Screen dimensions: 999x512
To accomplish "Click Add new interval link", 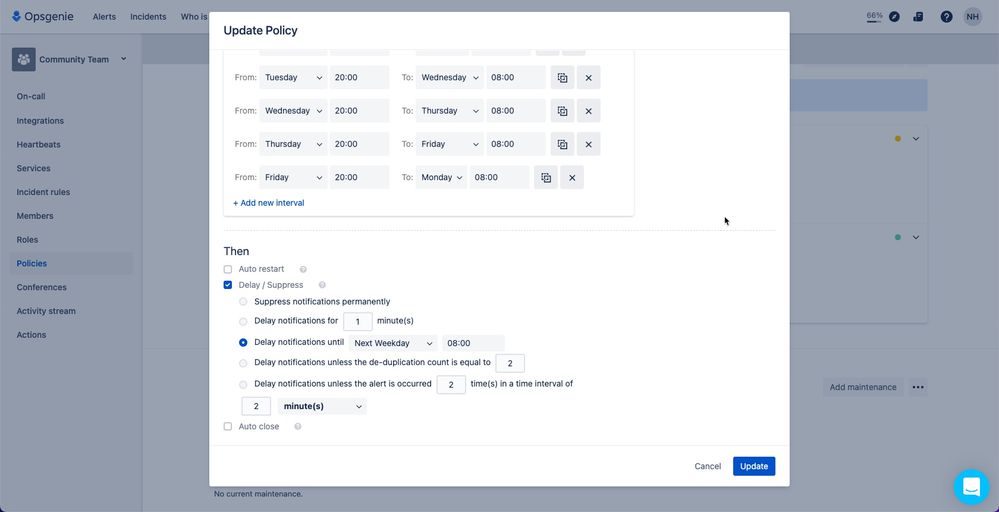I will tap(269, 203).
